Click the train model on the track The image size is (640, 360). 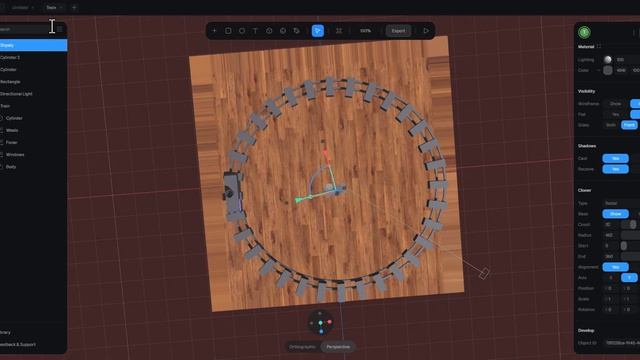pyautogui.click(x=233, y=196)
